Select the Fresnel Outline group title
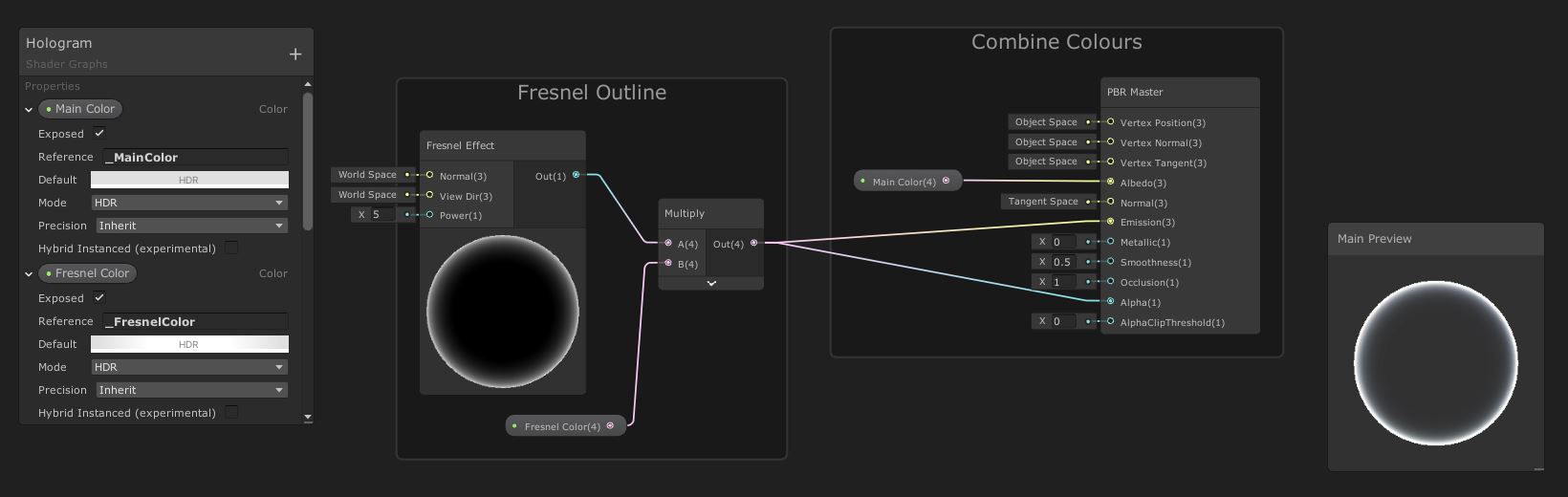 [x=591, y=93]
